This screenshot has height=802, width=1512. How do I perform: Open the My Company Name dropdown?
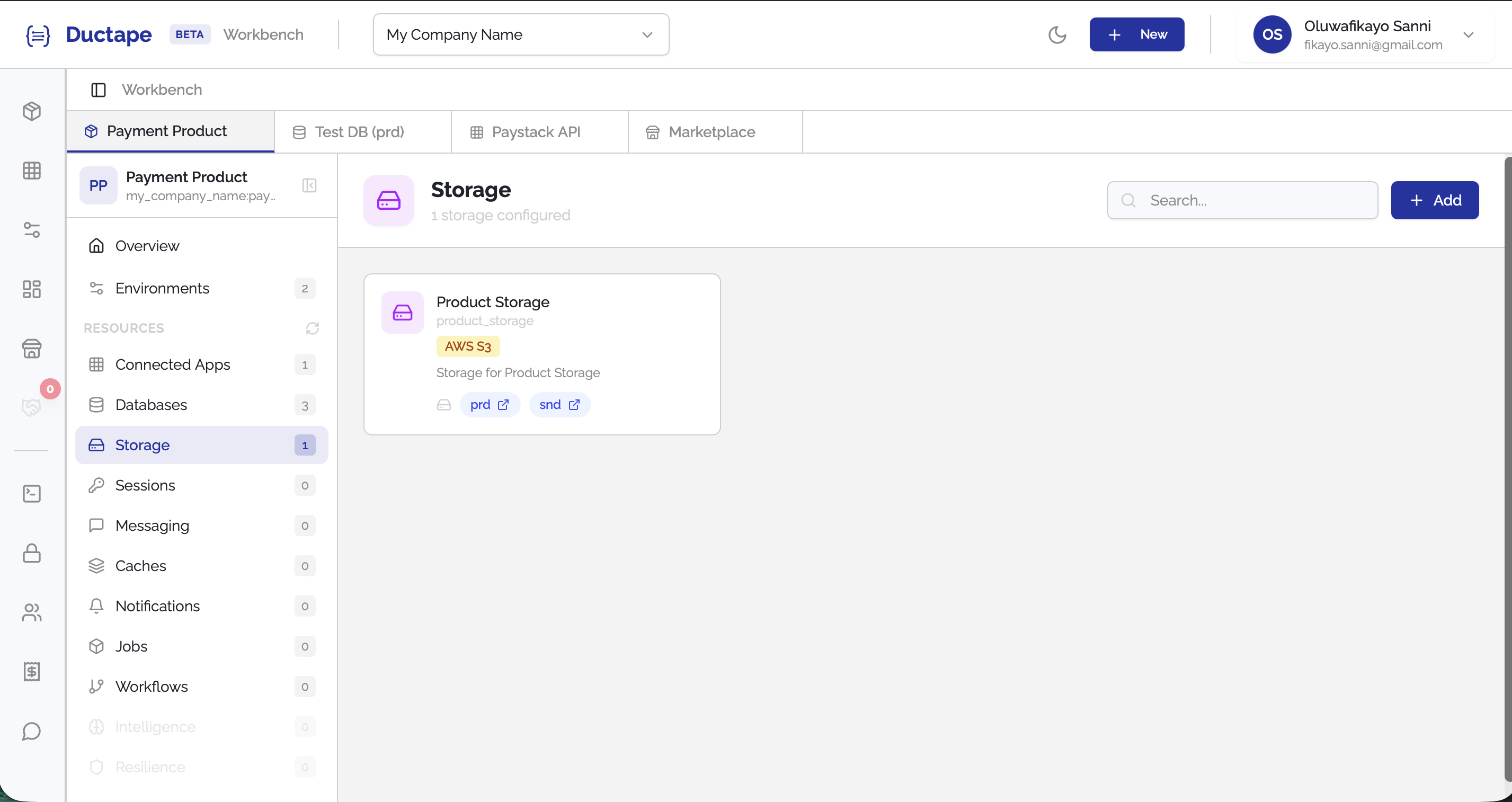coord(520,34)
